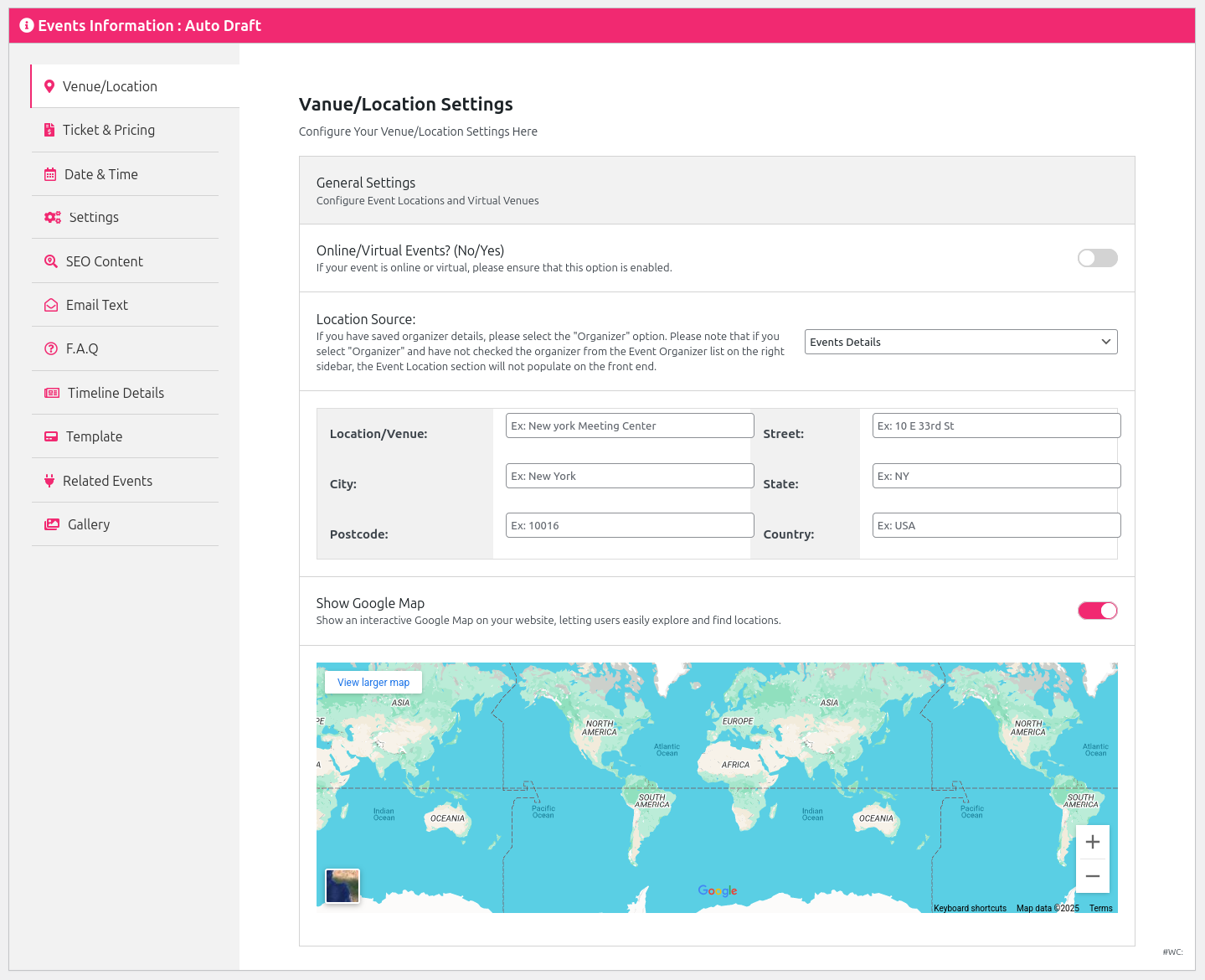Click the Email Text envelope icon
Image resolution: width=1205 pixels, height=980 pixels.
(51, 305)
